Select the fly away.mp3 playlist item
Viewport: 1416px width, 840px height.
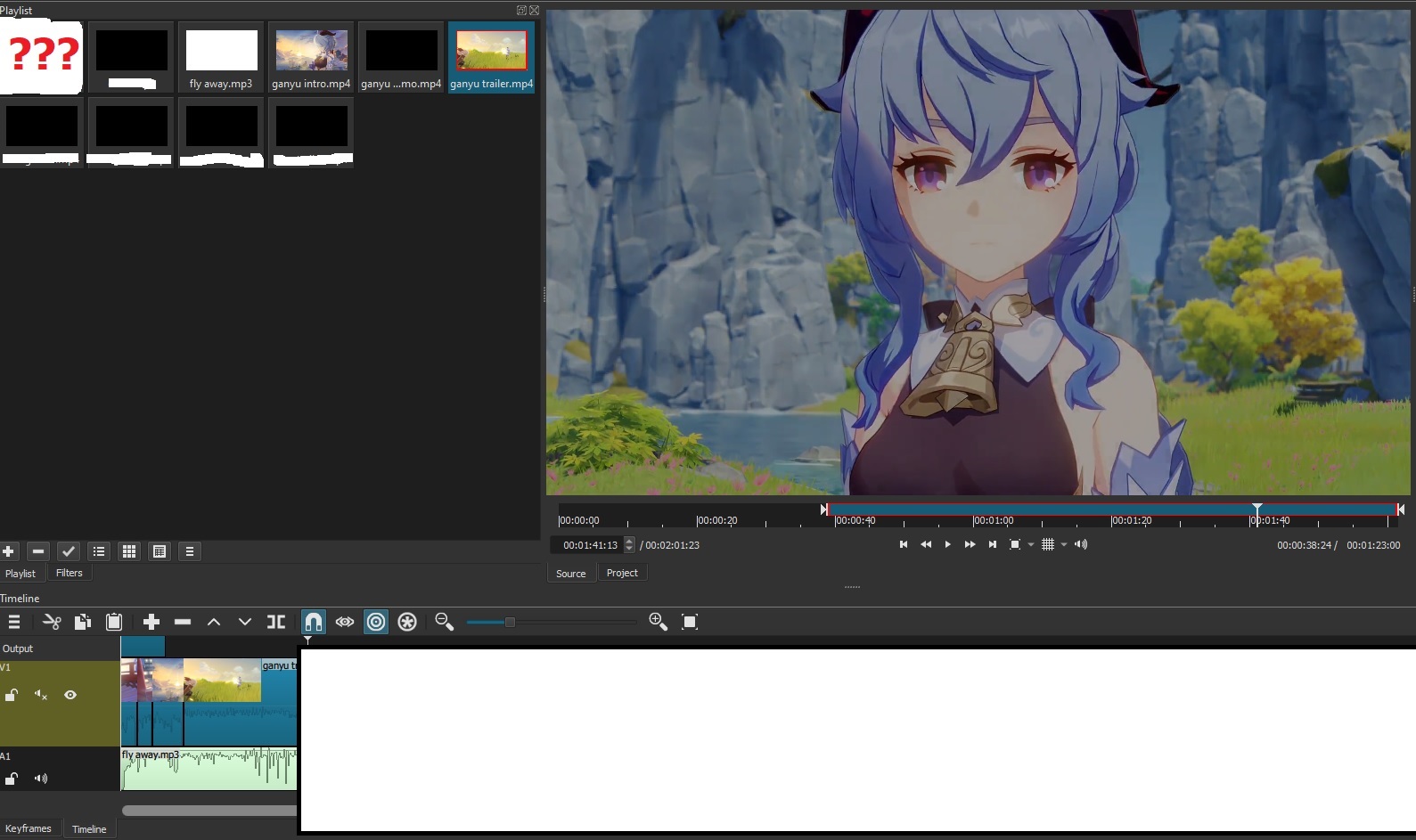pos(221,57)
